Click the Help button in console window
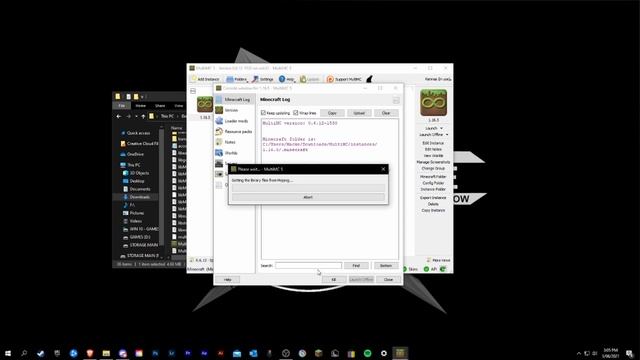Image resolution: width=640 pixels, height=360 pixels. click(227, 280)
